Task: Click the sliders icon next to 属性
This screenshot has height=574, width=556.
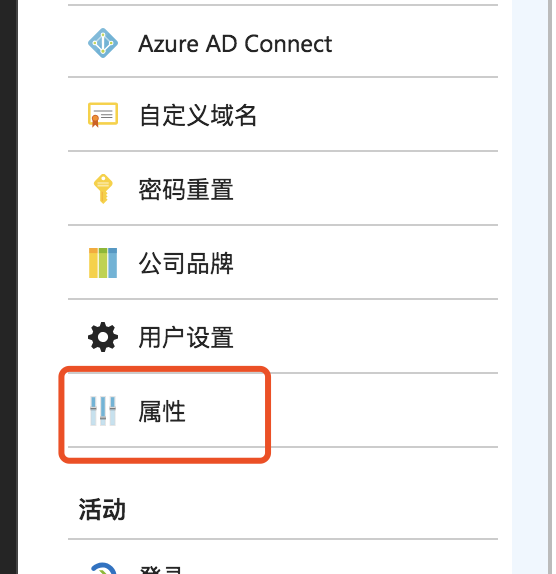Action: (x=103, y=411)
